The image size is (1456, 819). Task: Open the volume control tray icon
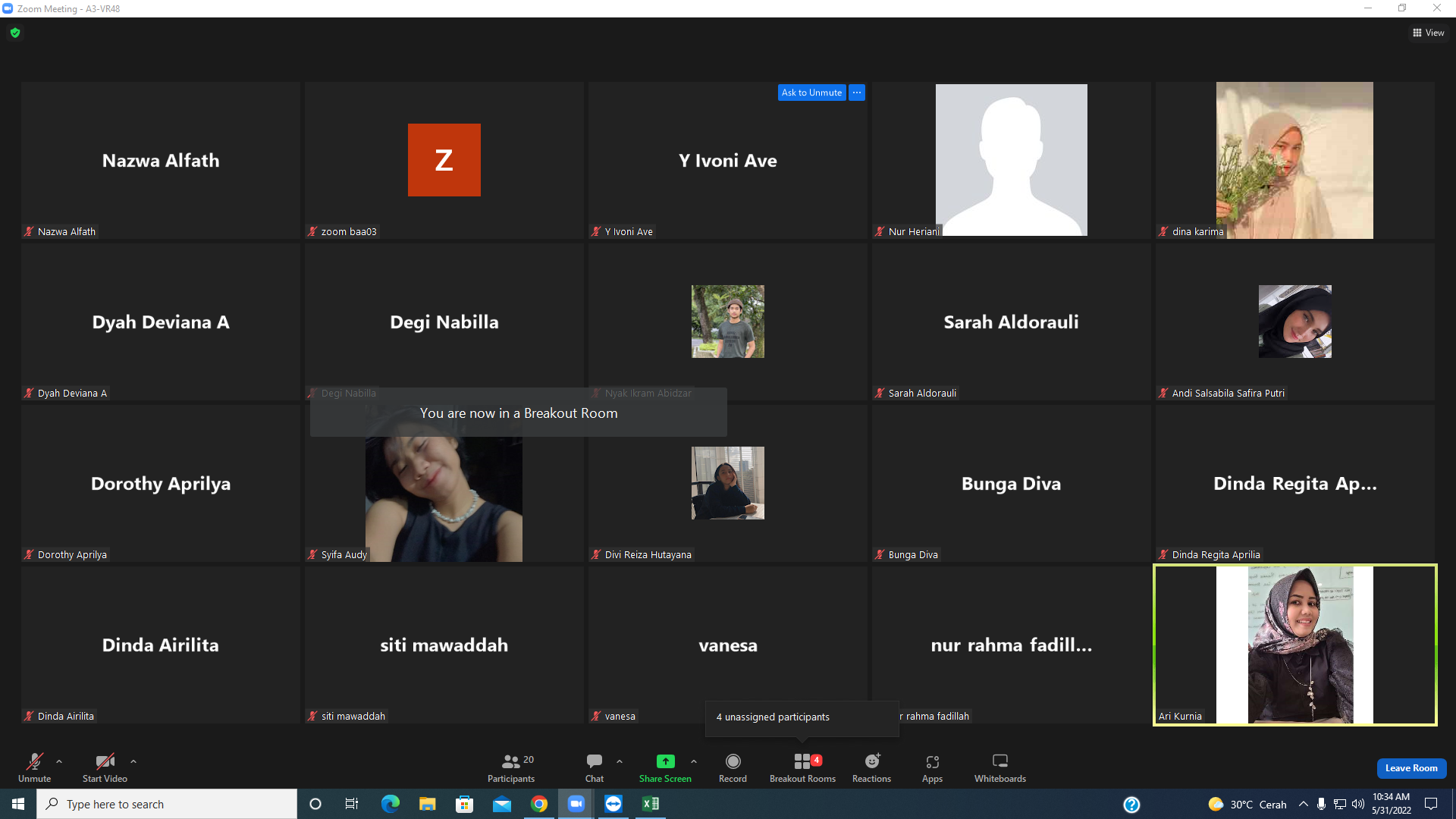[x=1358, y=804]
